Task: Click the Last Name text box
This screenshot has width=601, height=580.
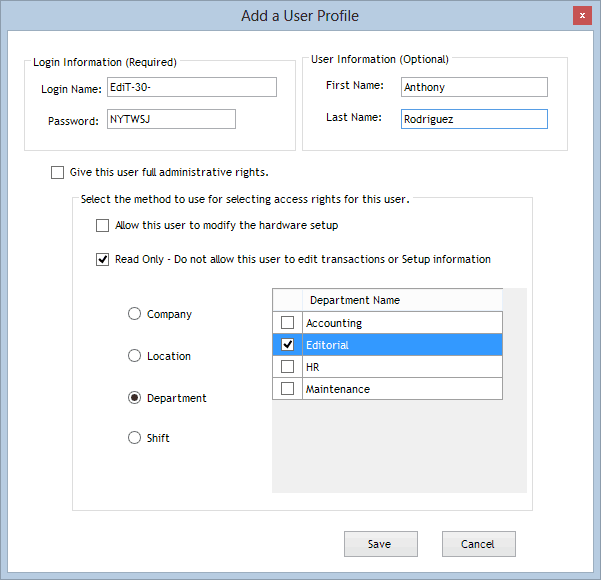Action: coord(474,119)
